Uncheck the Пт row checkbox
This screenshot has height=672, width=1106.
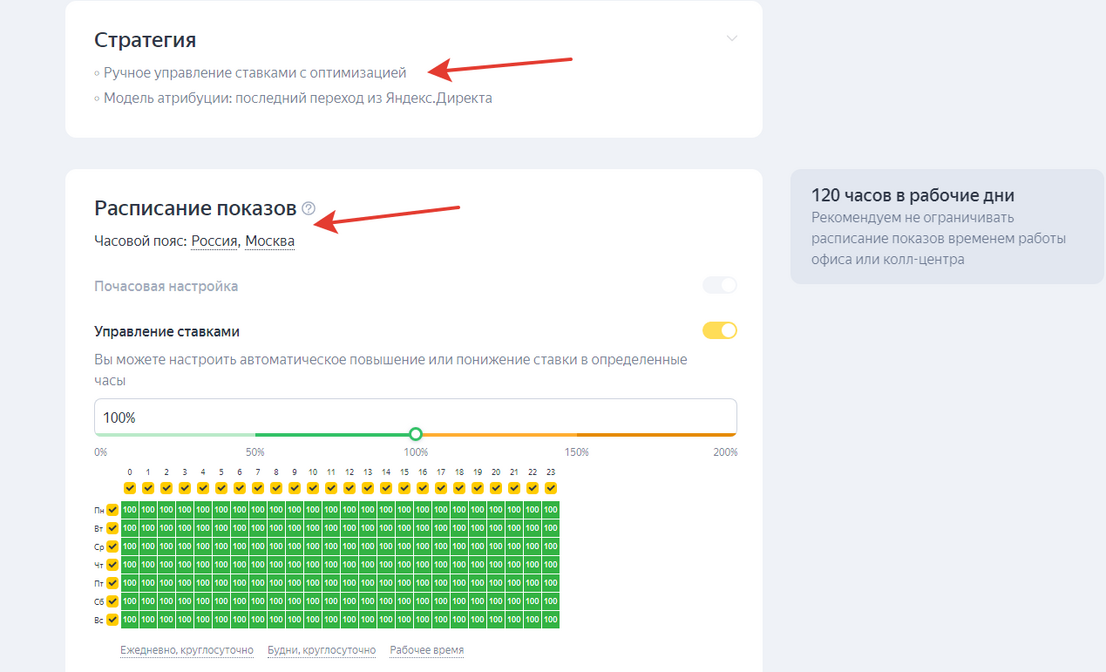[x=112, y=583]
